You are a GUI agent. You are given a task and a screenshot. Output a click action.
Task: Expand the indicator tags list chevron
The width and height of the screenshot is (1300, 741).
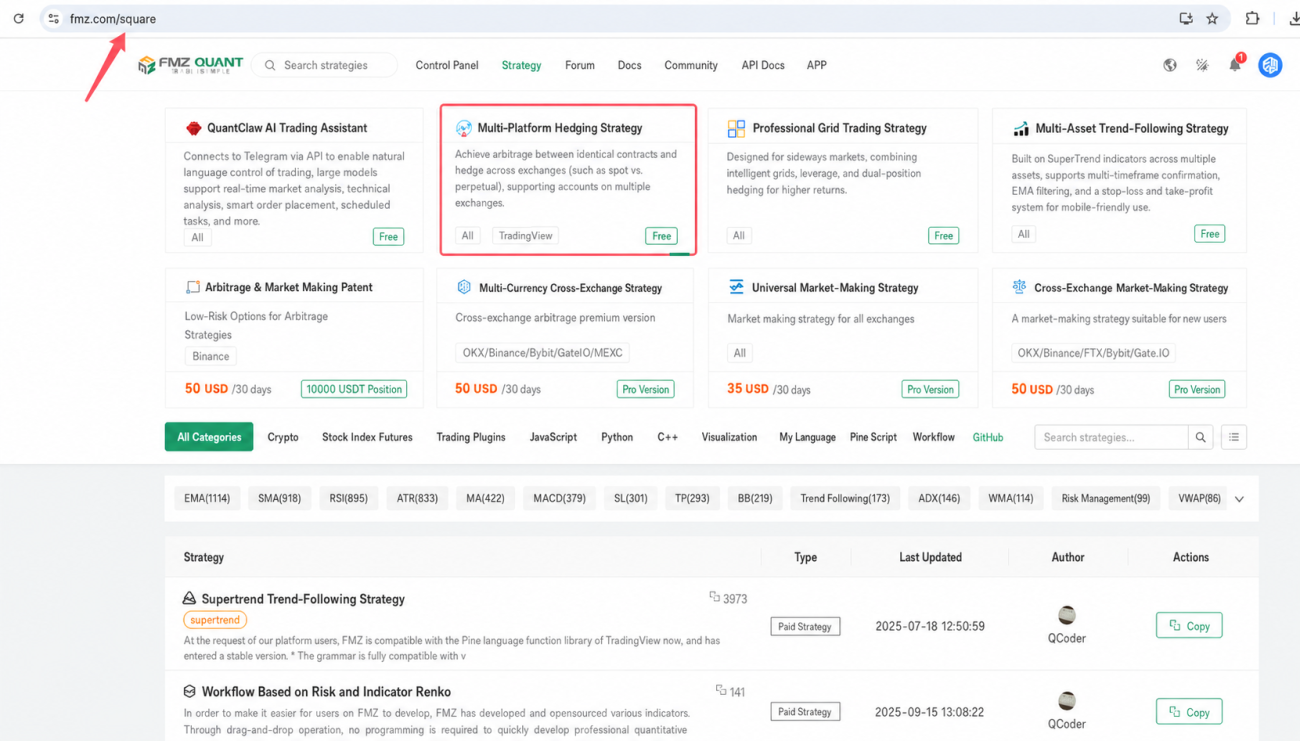point(1239,499)
